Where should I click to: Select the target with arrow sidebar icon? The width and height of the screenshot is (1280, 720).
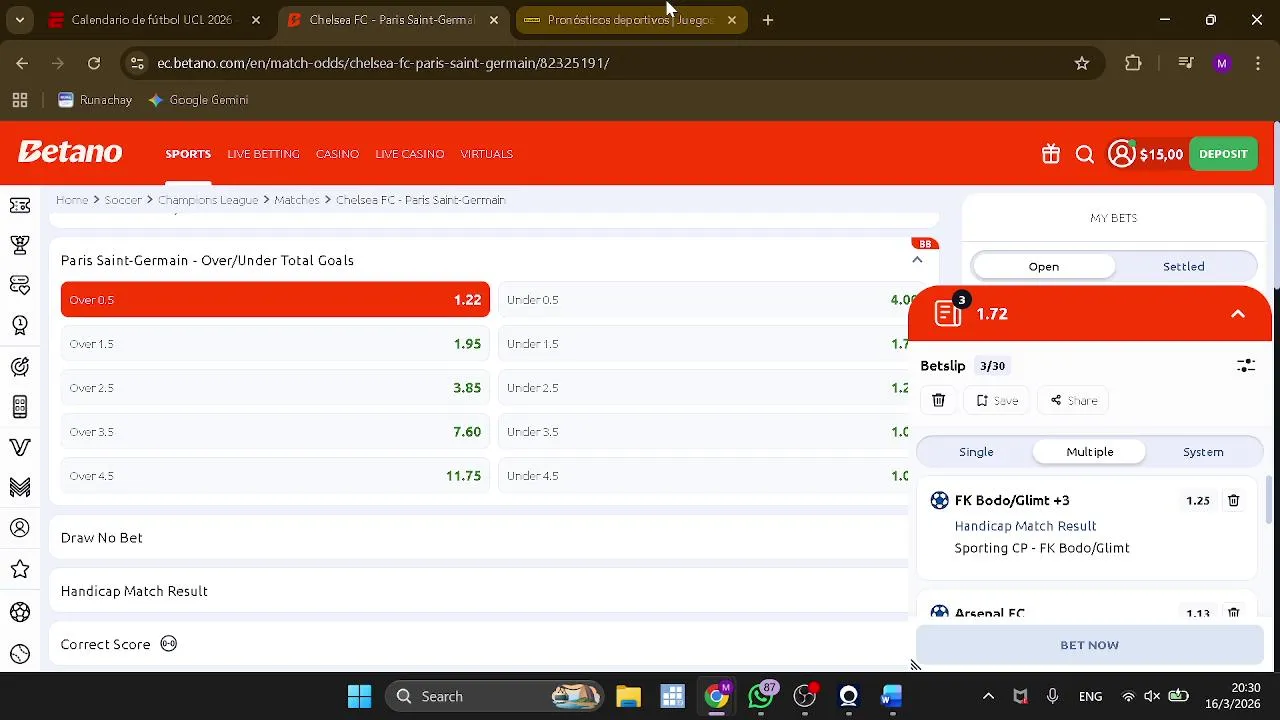[20, 367]
